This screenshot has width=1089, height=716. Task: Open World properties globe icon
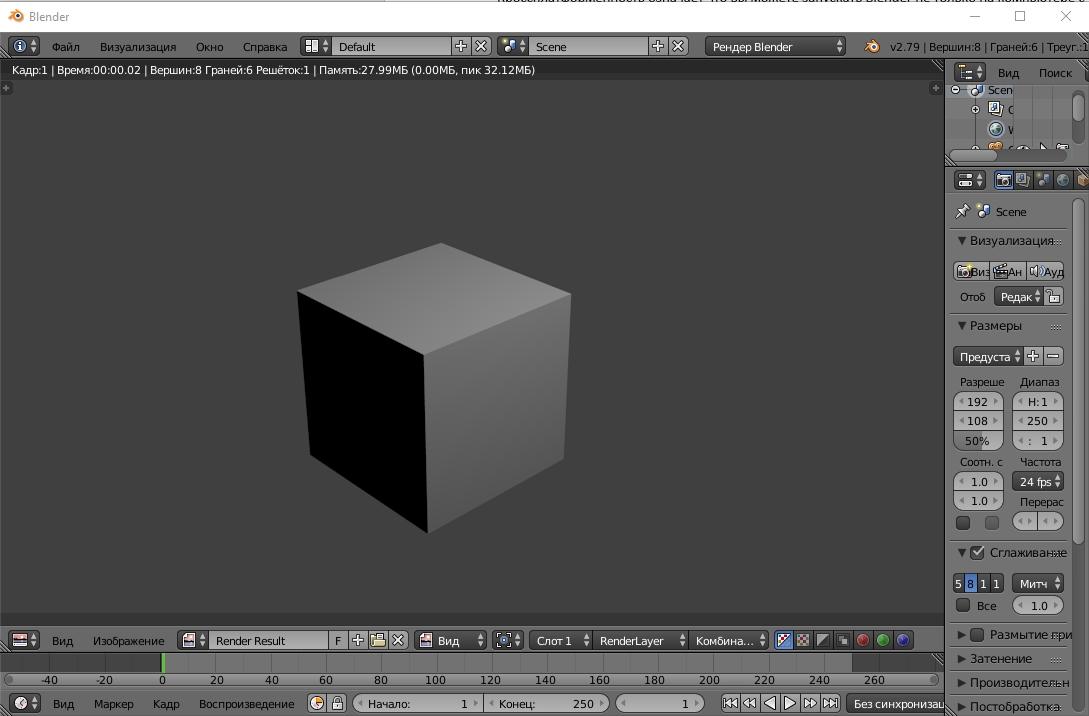[x=1064, y=180]
